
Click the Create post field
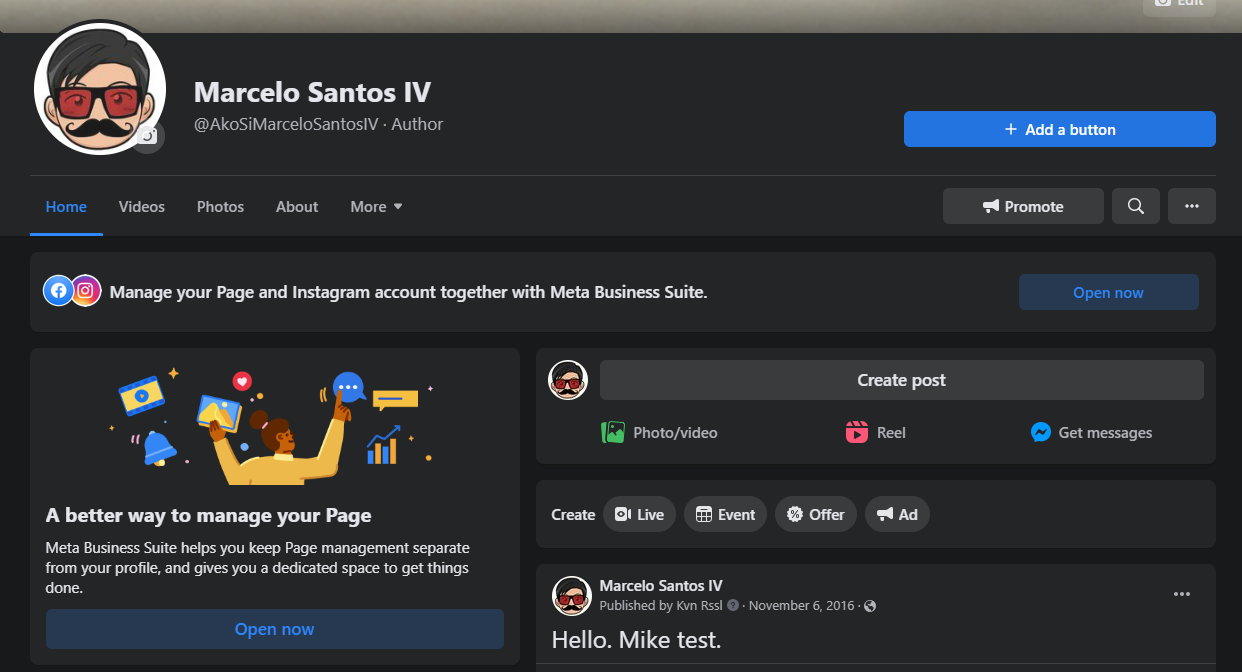901,380
